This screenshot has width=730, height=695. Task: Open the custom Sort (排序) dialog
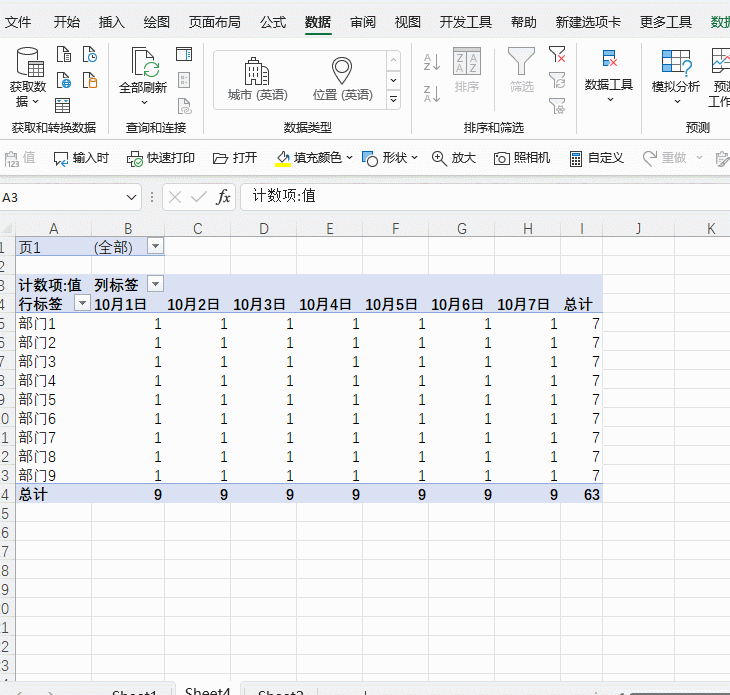pyautogui.click(x=466, y=70)
